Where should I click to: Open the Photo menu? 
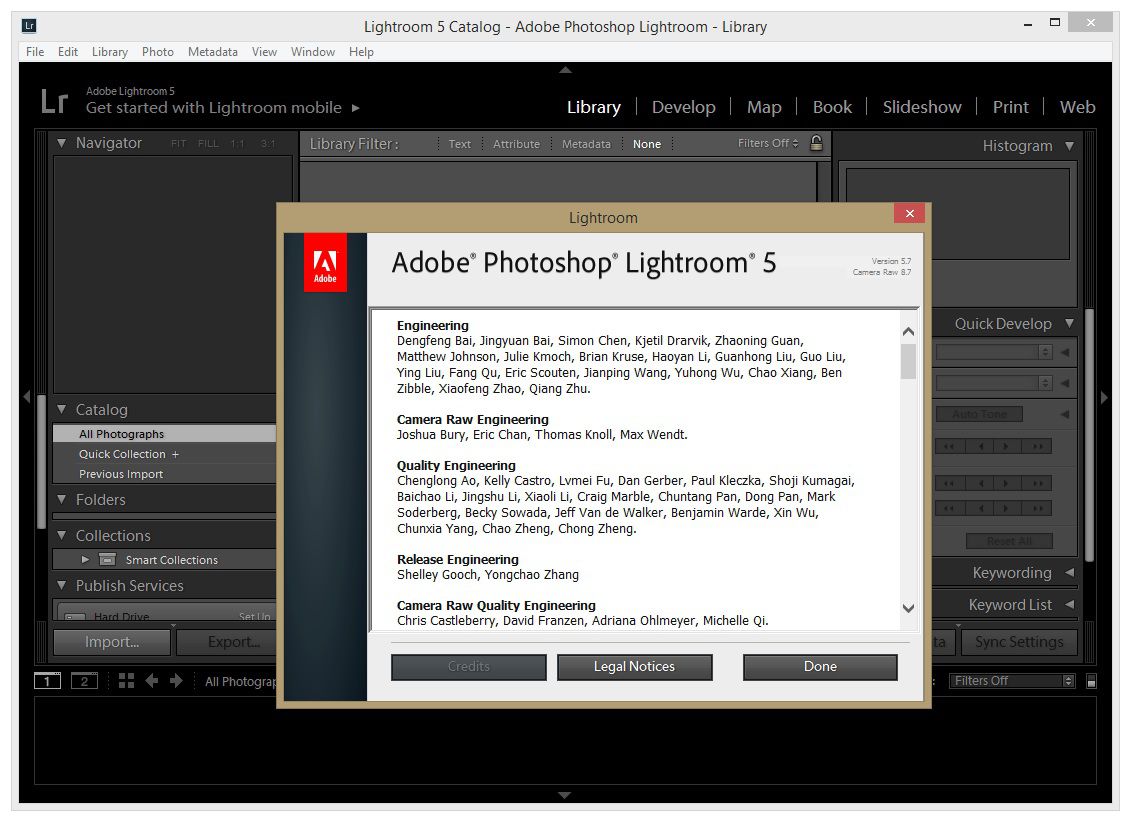(x=158, y=52)
